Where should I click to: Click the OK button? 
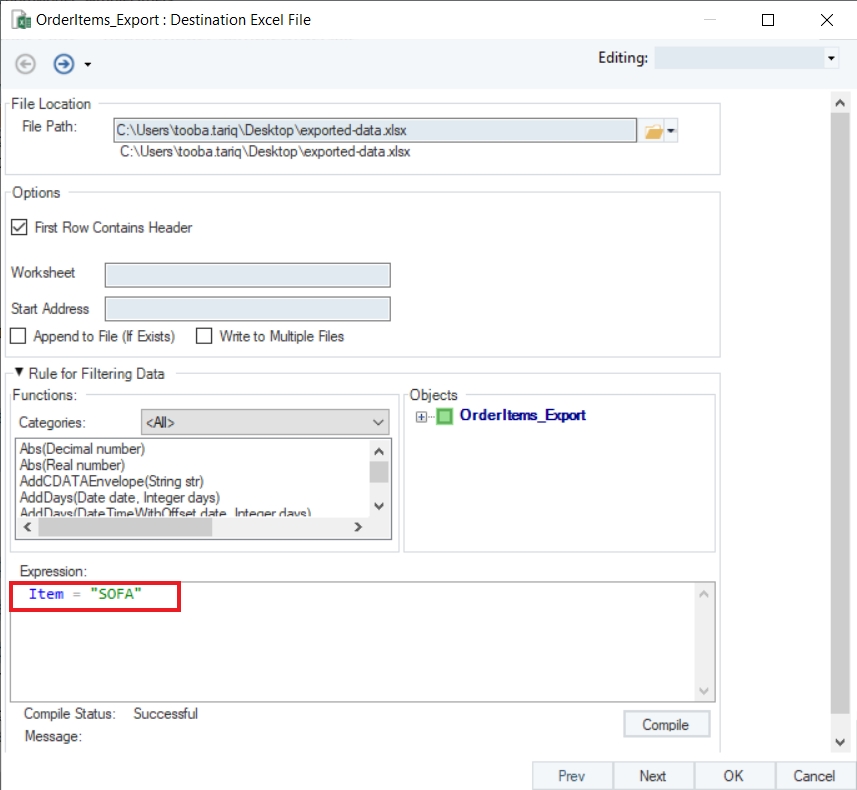[x=733, y=776]
